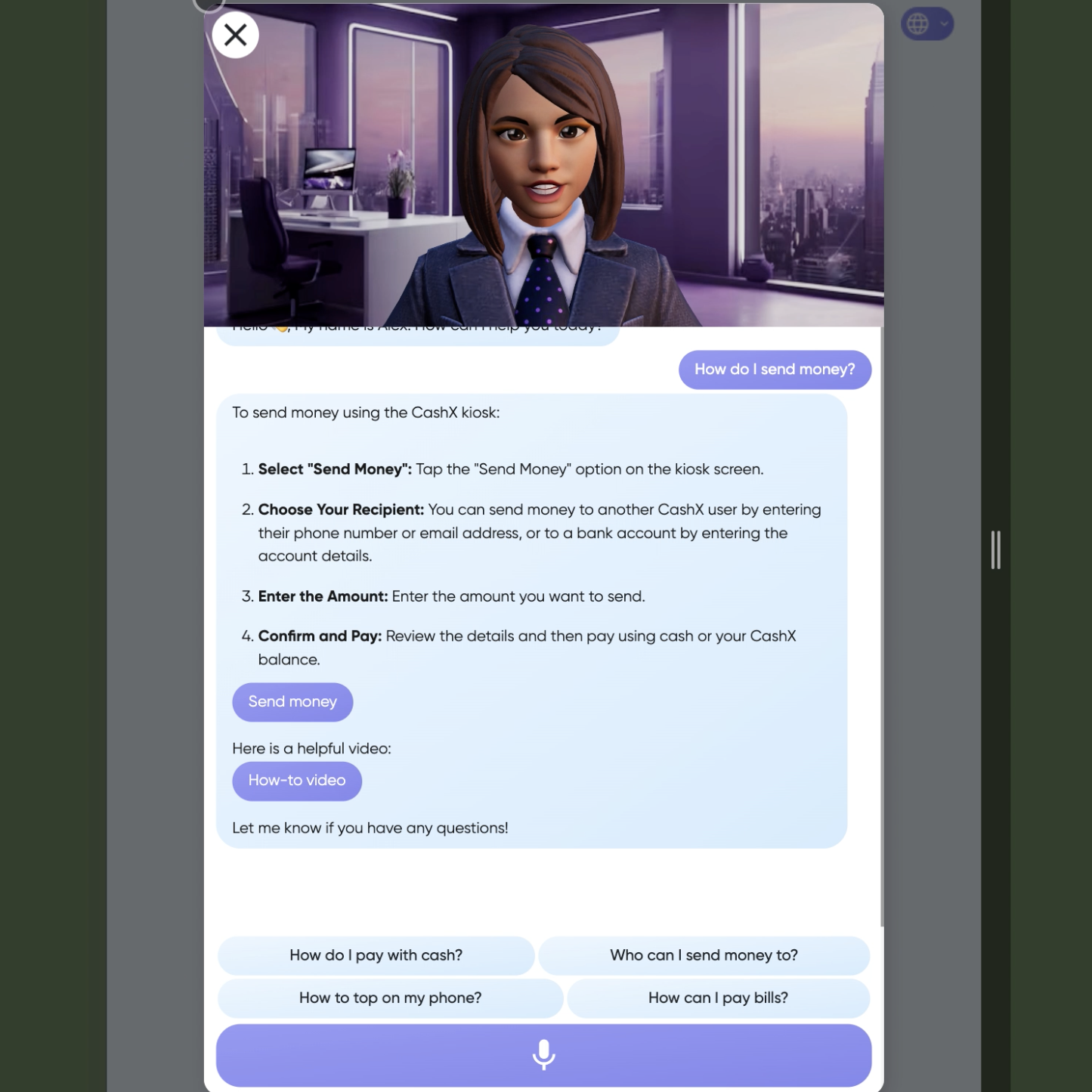Screen dimensions: 1092x1092
Task: Close the Alex assistant with the X icon
Action: tap(235, 35)
